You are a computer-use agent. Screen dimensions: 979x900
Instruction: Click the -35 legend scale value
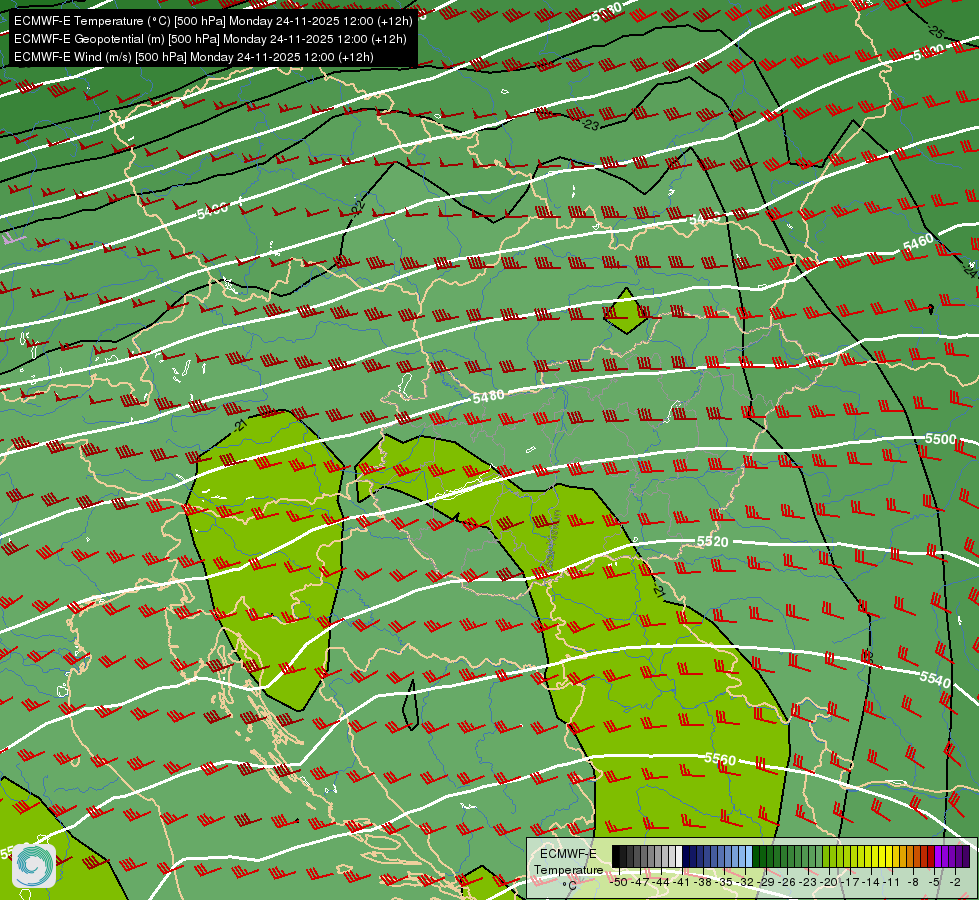click(726, 883)
